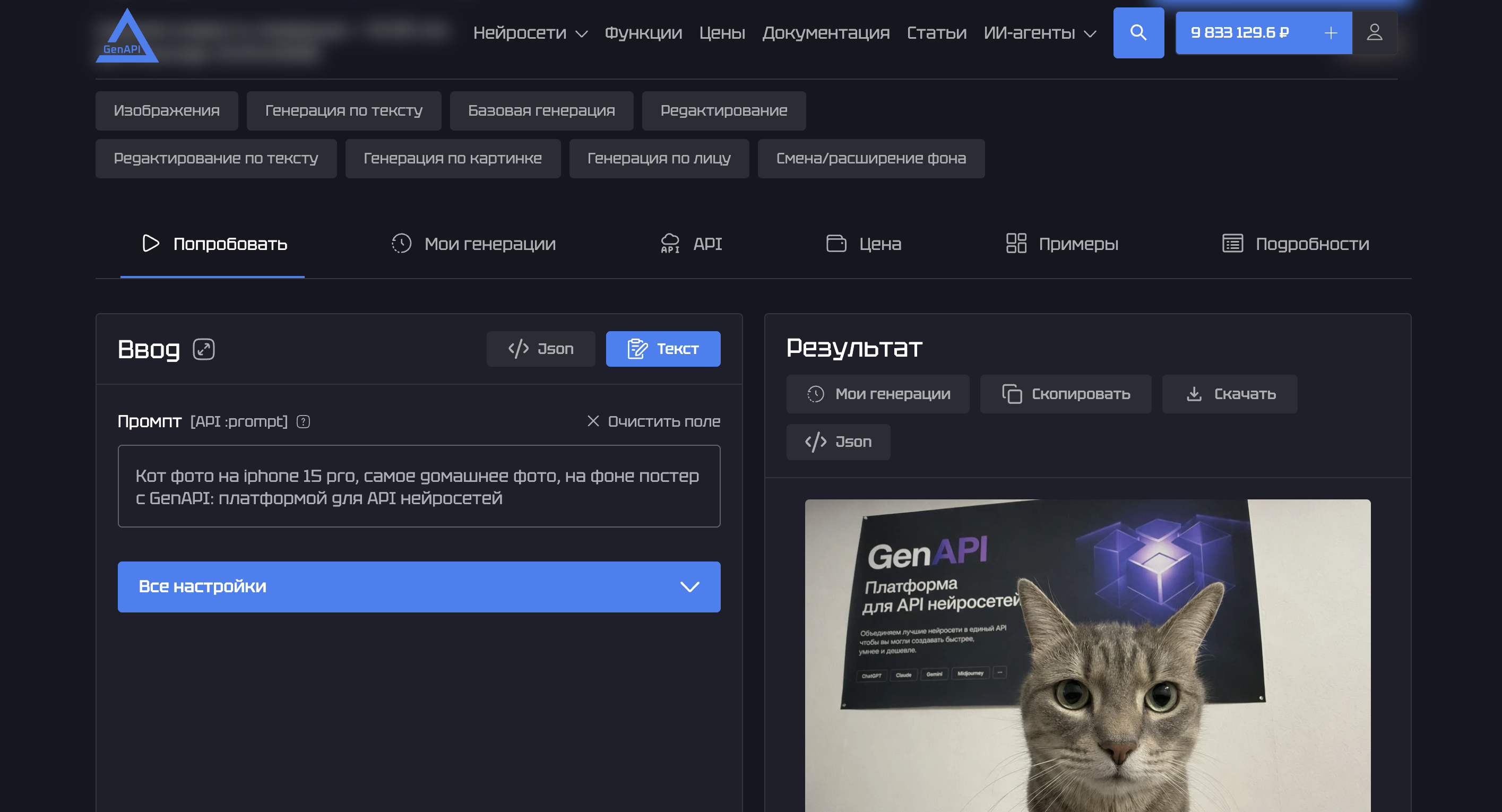
Task: Click the expand icon next to Ввод
Action: pyautogui.click(x=203, y=349)
